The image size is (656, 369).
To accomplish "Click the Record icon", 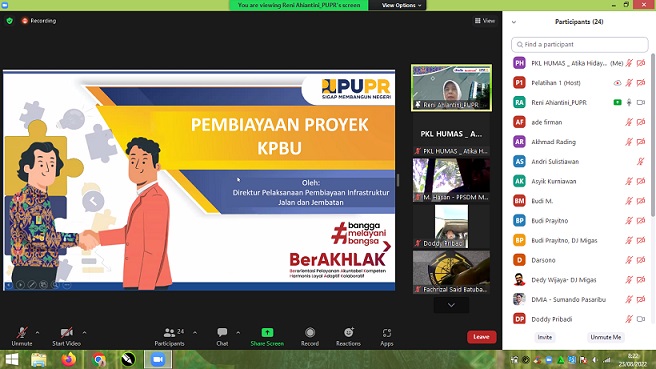I will [310, 333].
